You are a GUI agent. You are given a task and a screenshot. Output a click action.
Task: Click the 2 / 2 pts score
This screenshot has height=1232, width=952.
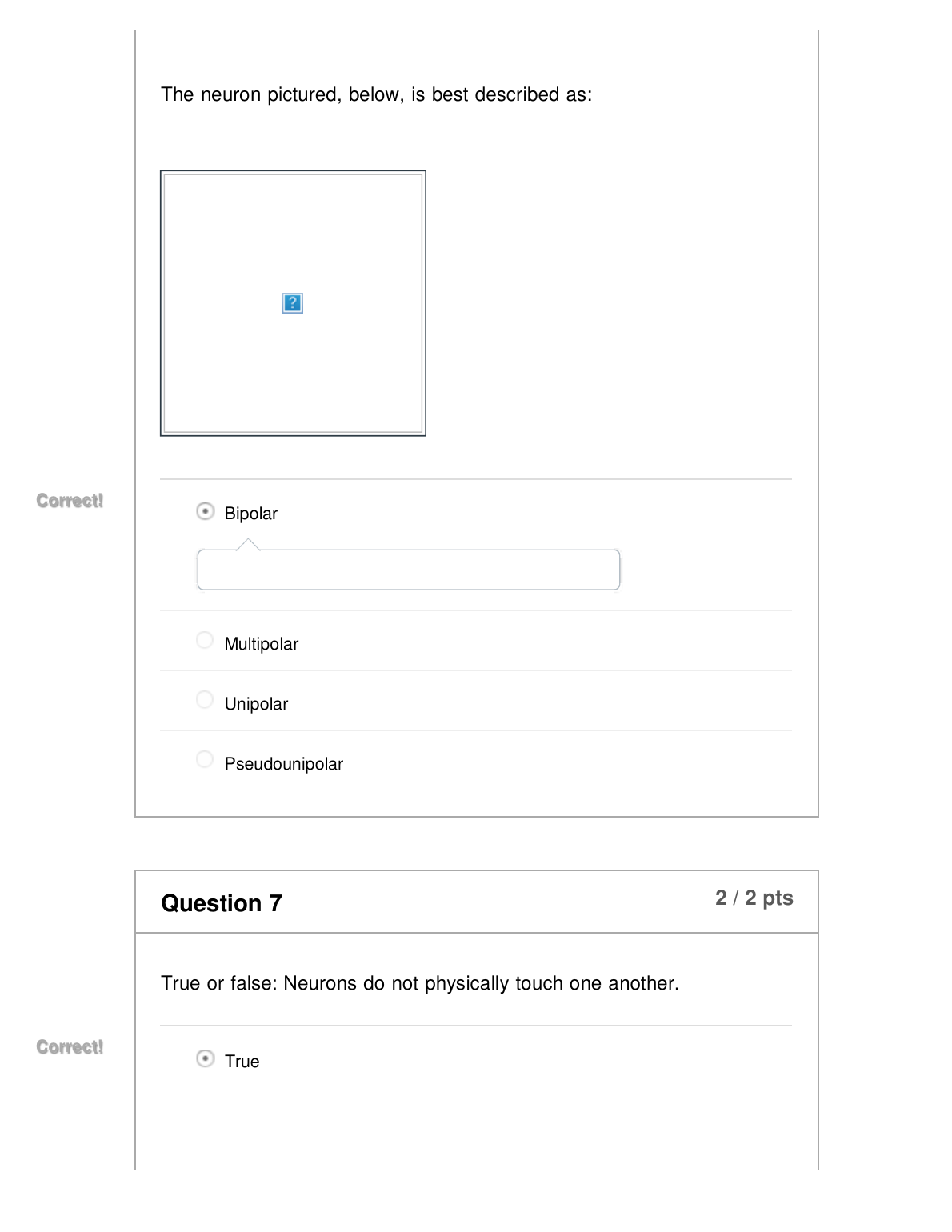(754, 898)
